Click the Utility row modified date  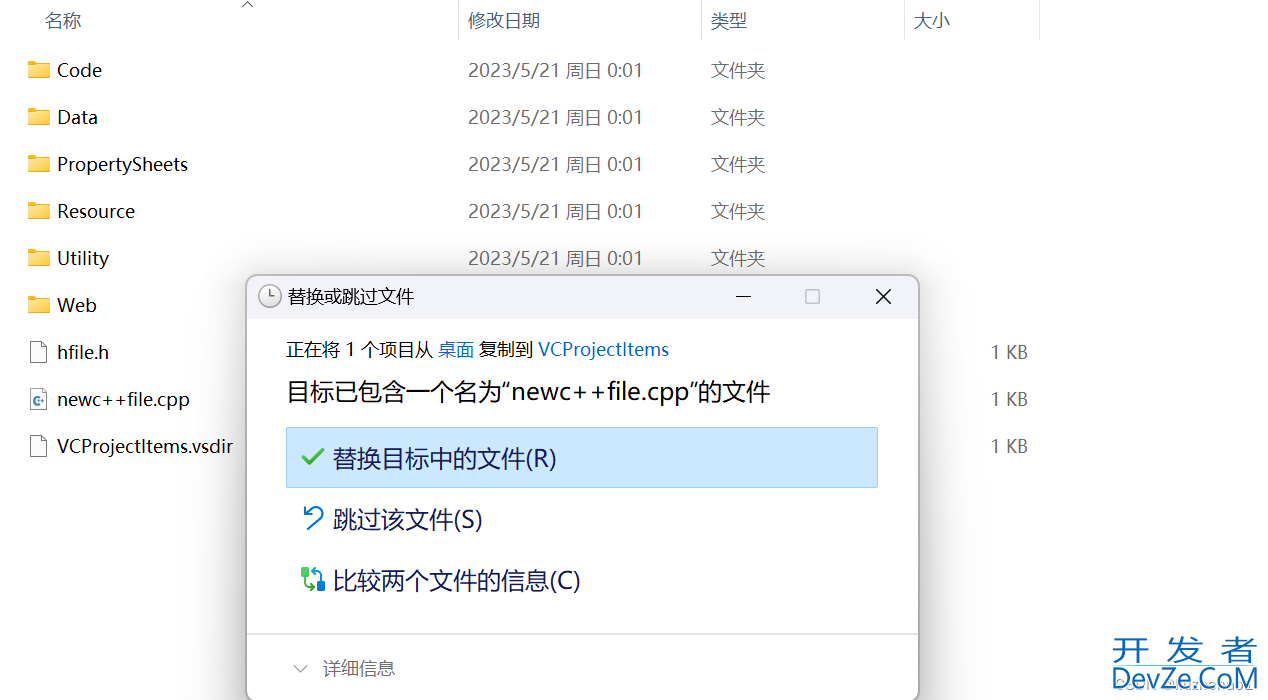tap(555, 258)
